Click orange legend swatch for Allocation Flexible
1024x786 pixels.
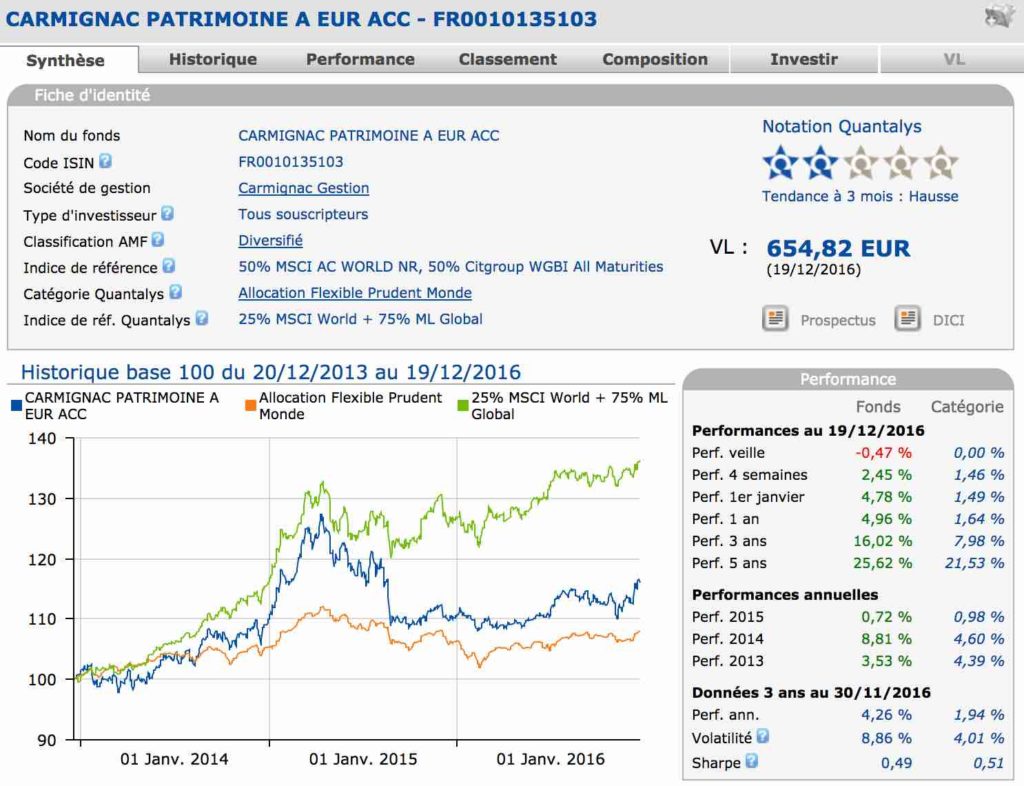pyautogui.click(x=250, y=405)
